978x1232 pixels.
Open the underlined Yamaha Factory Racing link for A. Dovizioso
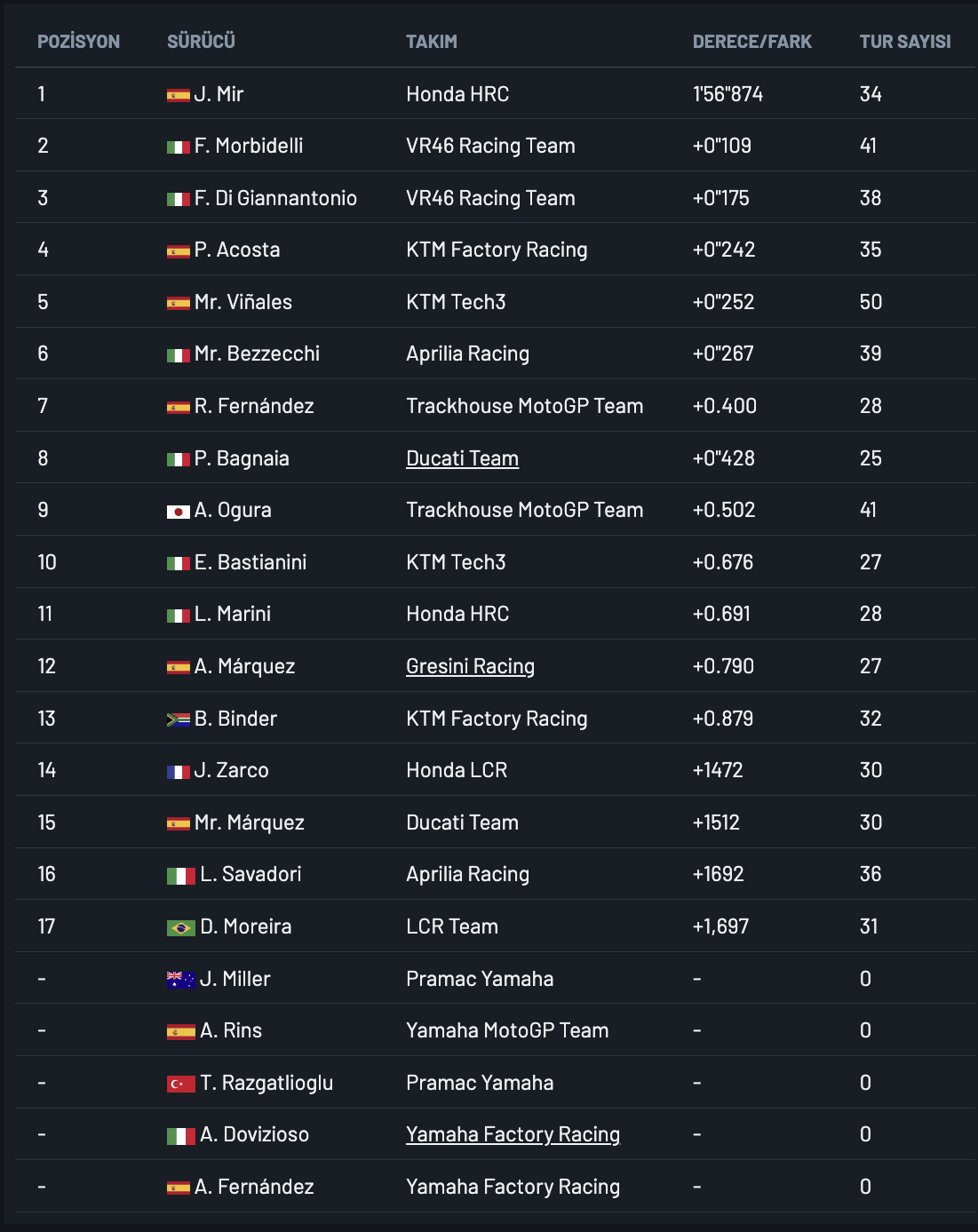click(x=513, y=1134)
